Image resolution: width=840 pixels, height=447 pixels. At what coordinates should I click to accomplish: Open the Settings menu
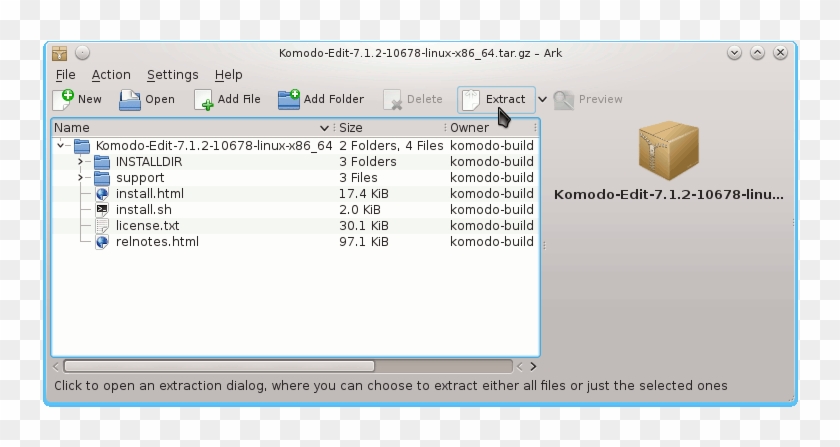(x=172, y=75)
